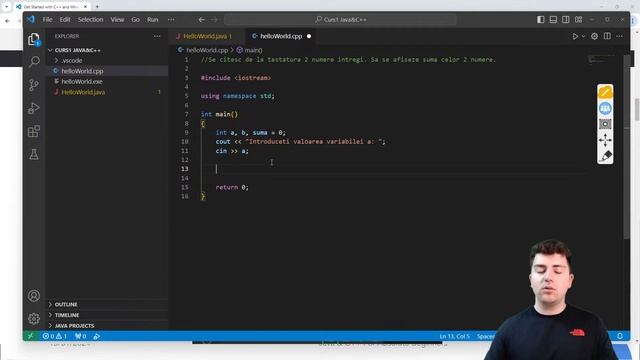Screen dimensions: 640x360
Task: Open the View menu
Action: coord(117,19)
